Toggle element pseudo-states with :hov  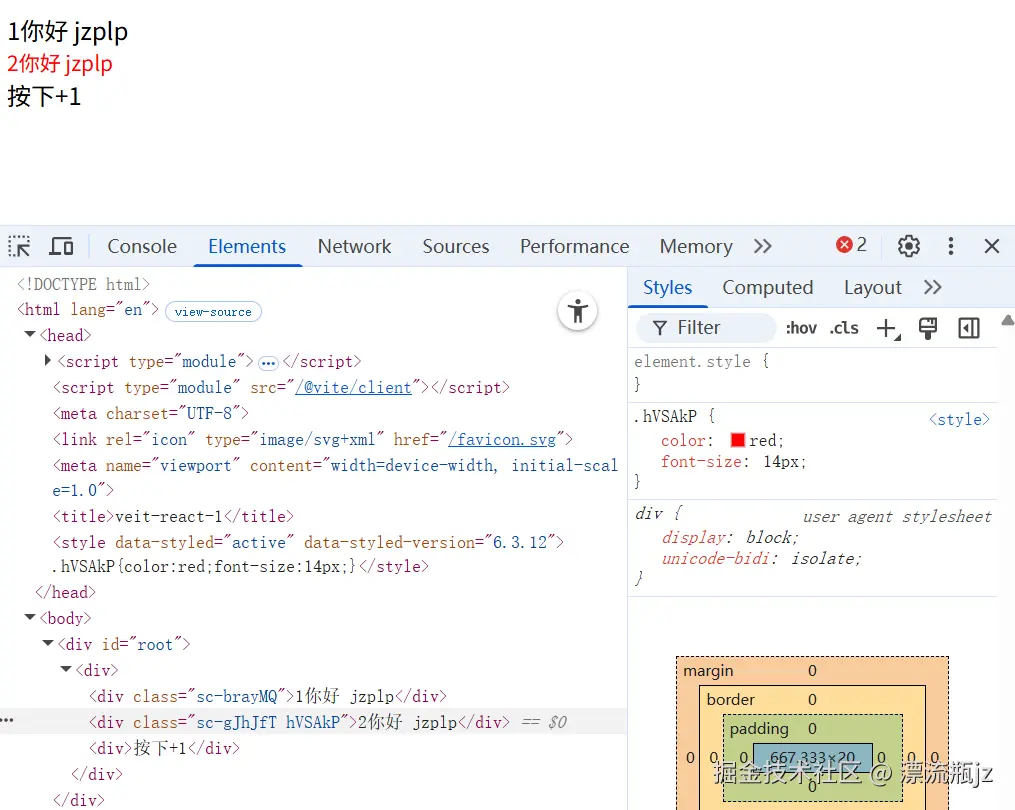point(800,328)
